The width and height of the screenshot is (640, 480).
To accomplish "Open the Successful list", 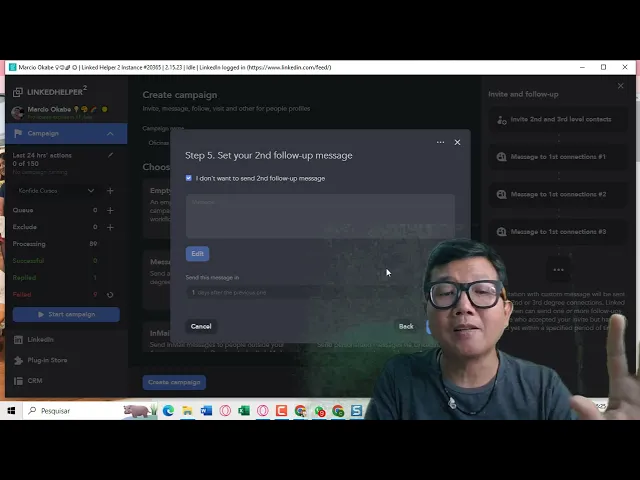I will tap(28, 260).
